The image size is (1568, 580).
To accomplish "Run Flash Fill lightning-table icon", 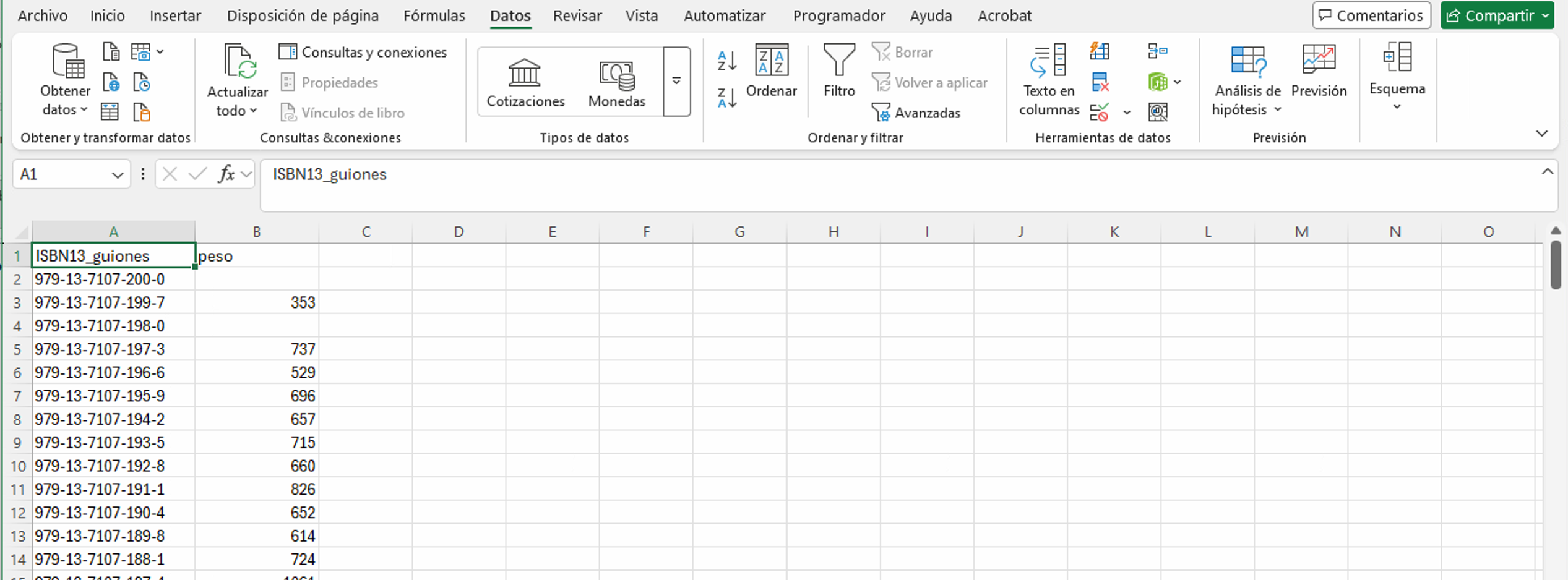I will click(1100, 51).
